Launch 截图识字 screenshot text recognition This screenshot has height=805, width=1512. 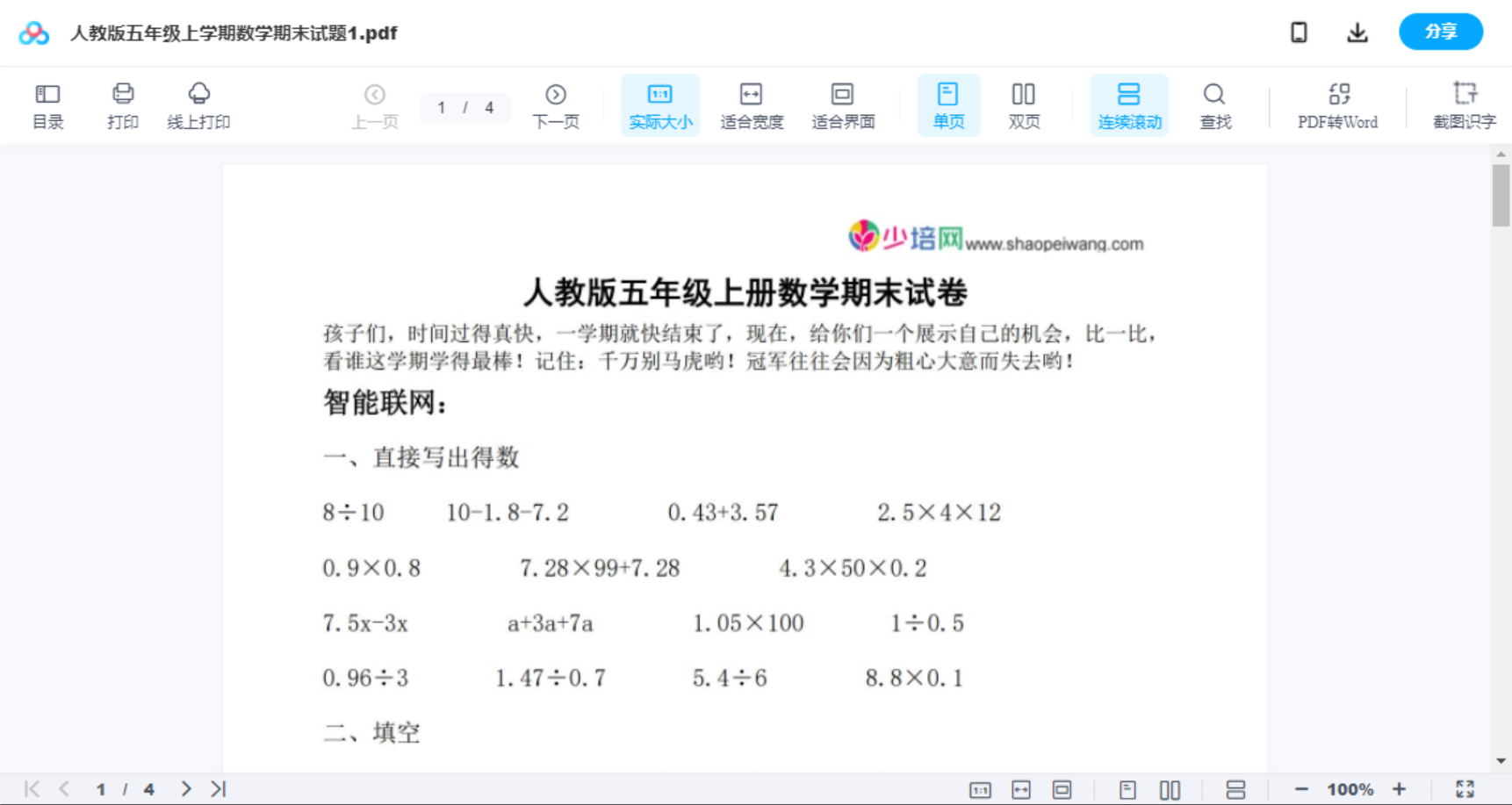point(1464,104)
